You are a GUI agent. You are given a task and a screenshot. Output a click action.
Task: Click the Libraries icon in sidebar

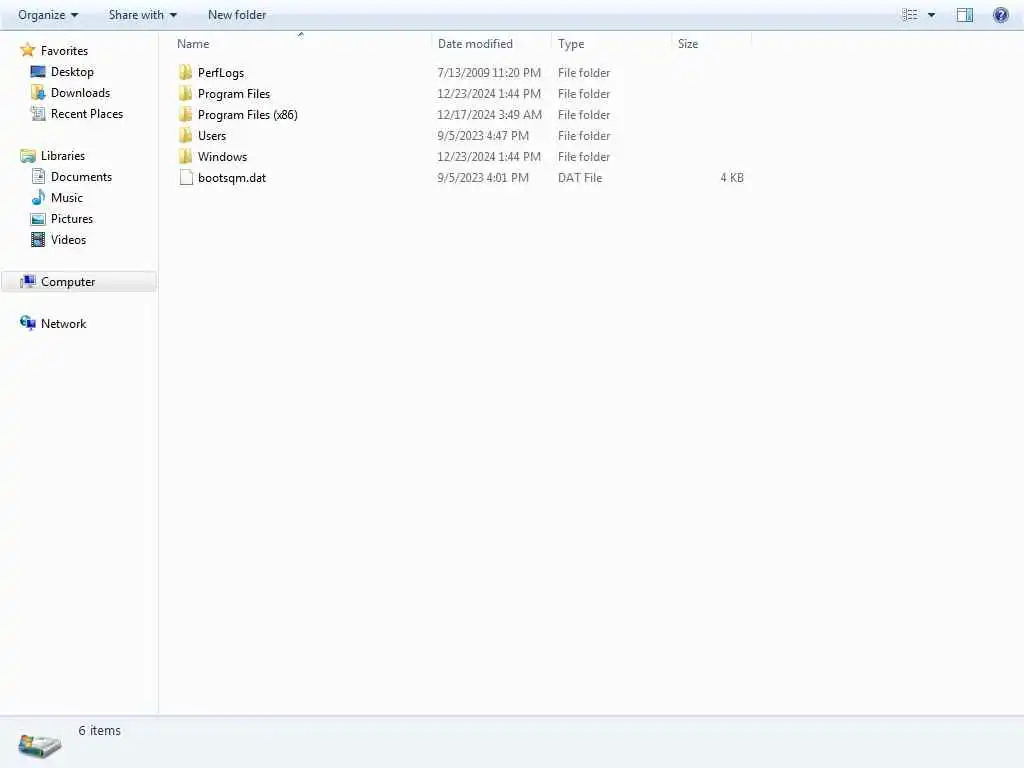tap(27, 155)
